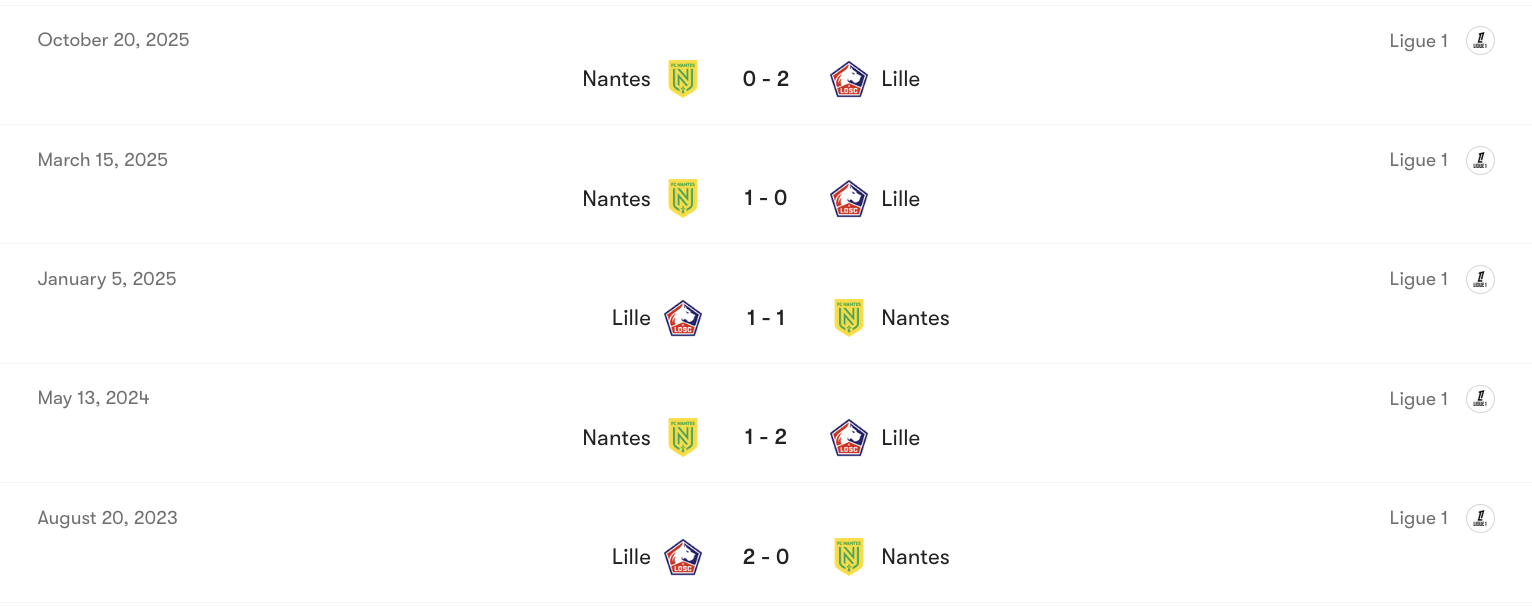Click the Lille crest in the August 20 match
This screenshot has width=1532, height=606.
(683, 557)
